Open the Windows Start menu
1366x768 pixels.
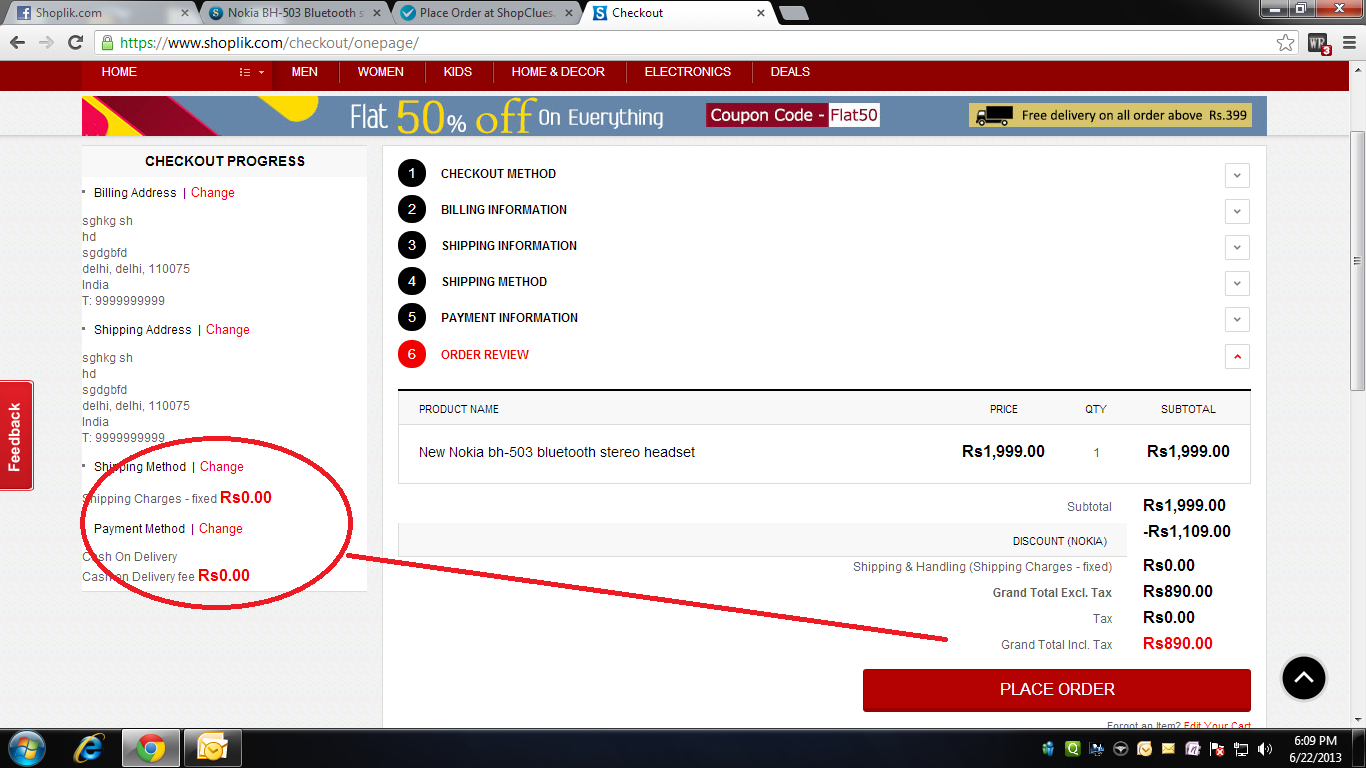click(27, 748)
